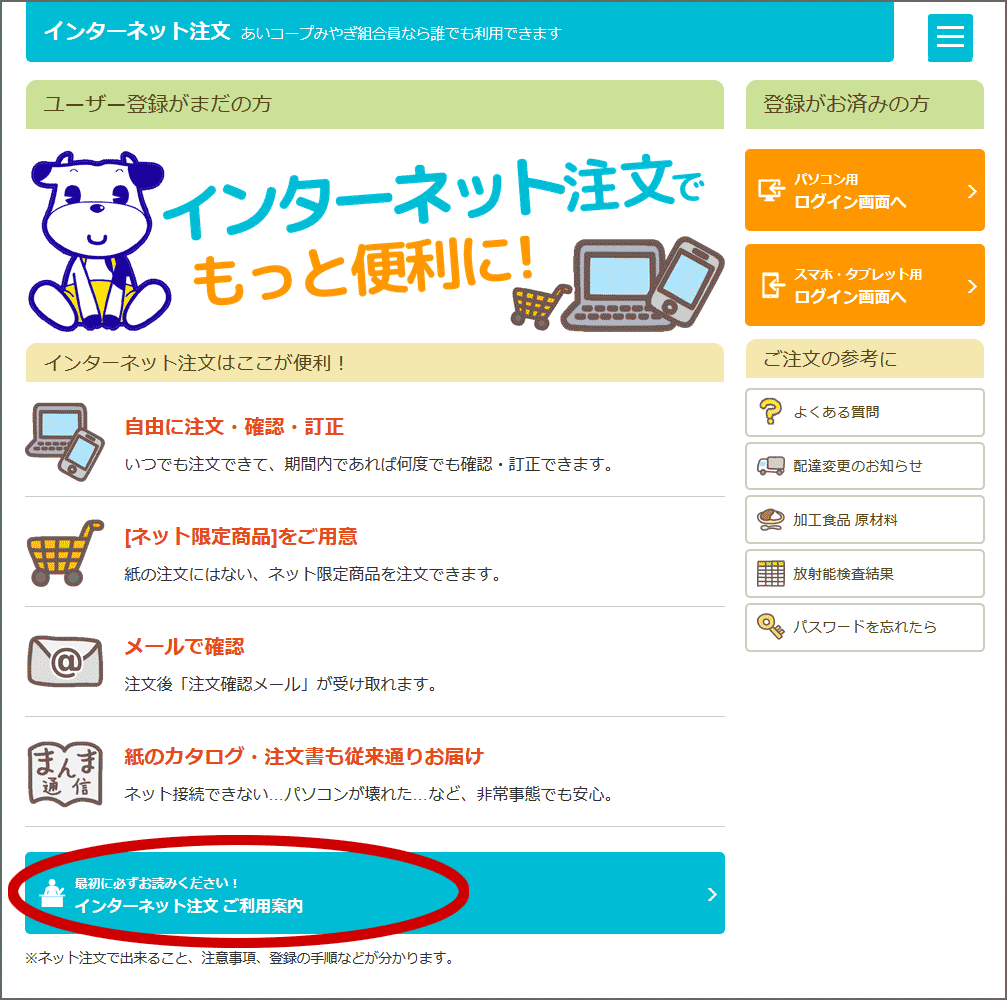The height and width of the screenshot is (1000, 1007).
Task: Open スマホ・タブレット用 ログイン画面へ button
Action: click(864, 285)
